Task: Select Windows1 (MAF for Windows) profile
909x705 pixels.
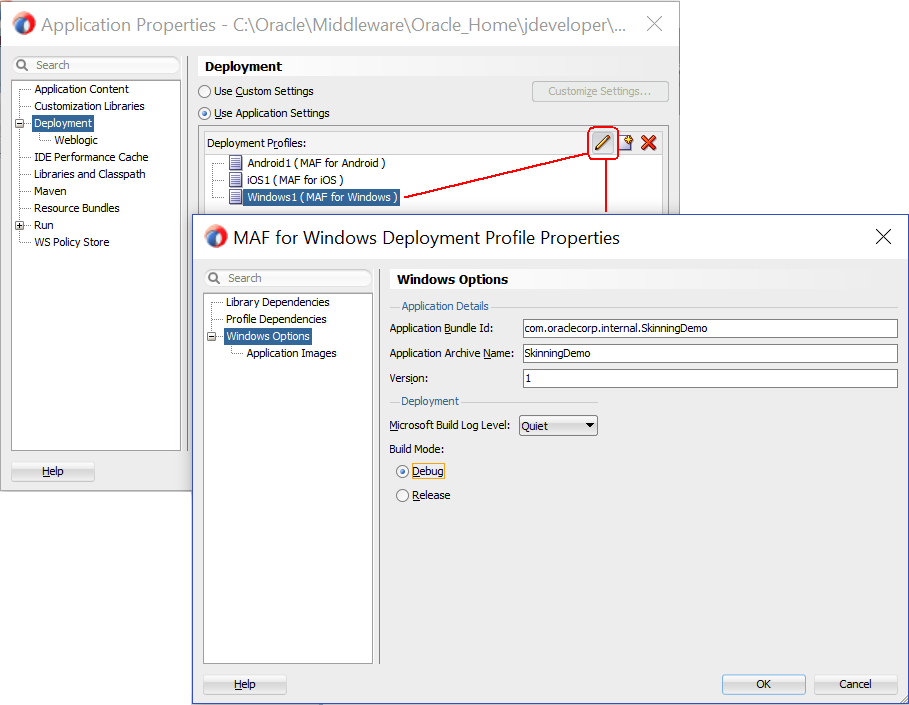Action: click(322, 197)
